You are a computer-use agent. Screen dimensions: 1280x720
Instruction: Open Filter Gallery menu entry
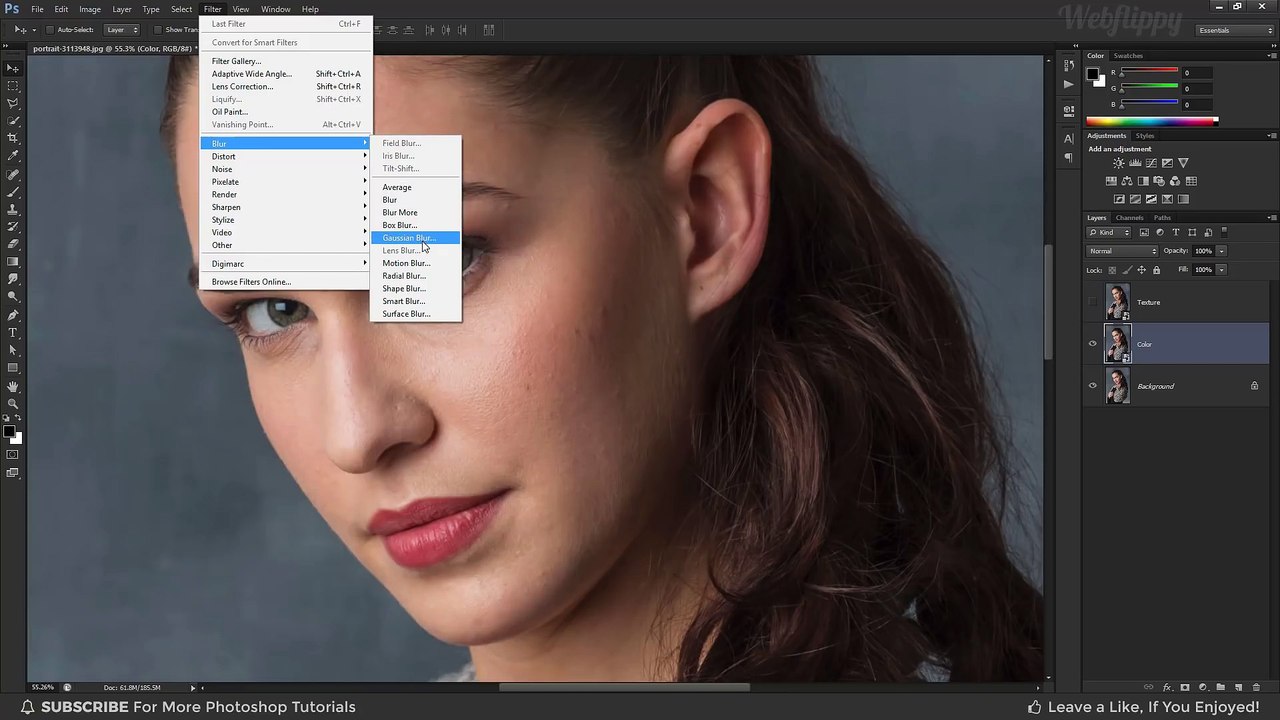coord(285,61)
